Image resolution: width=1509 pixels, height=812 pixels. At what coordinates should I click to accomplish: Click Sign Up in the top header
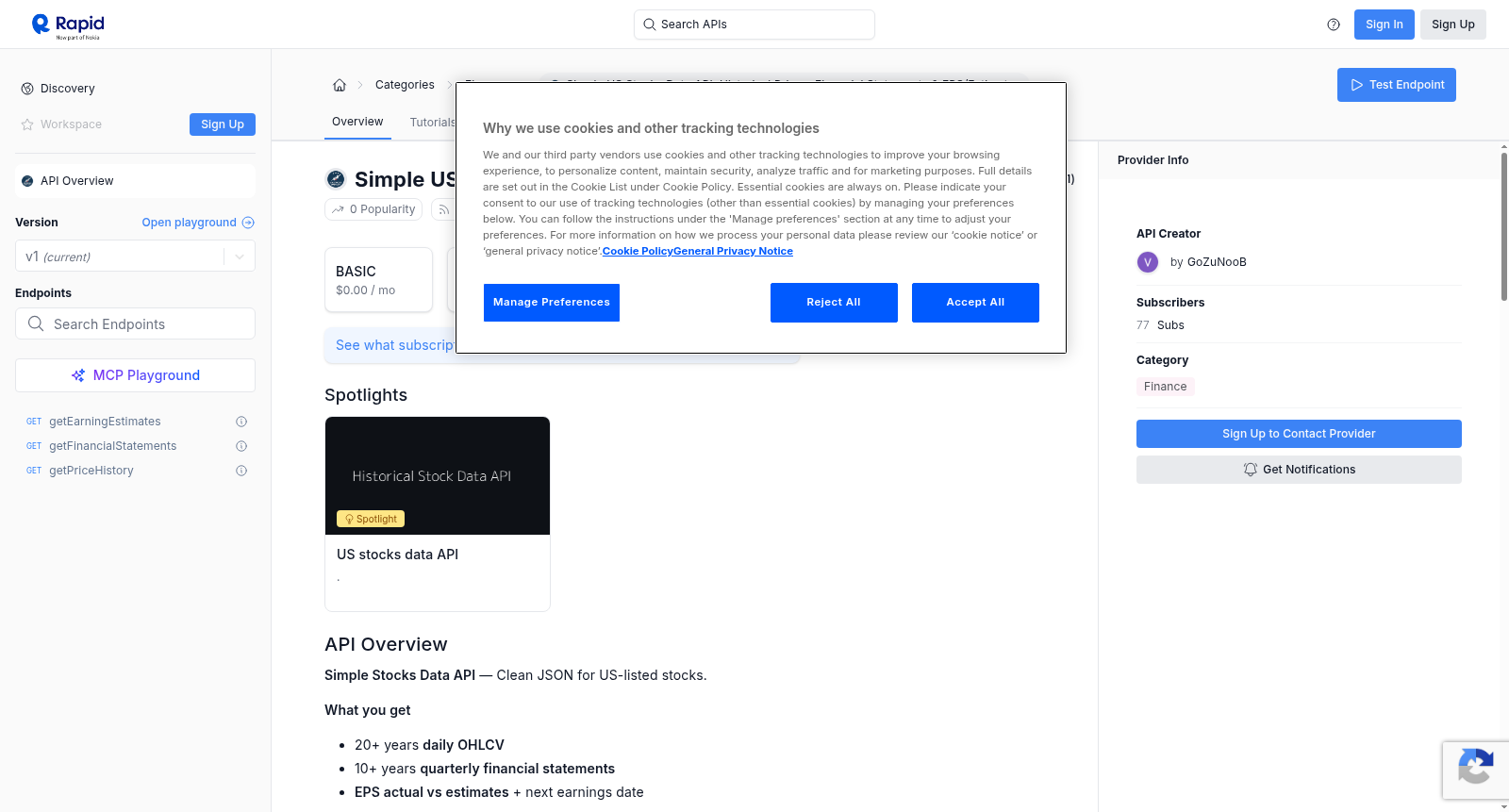1453,25
